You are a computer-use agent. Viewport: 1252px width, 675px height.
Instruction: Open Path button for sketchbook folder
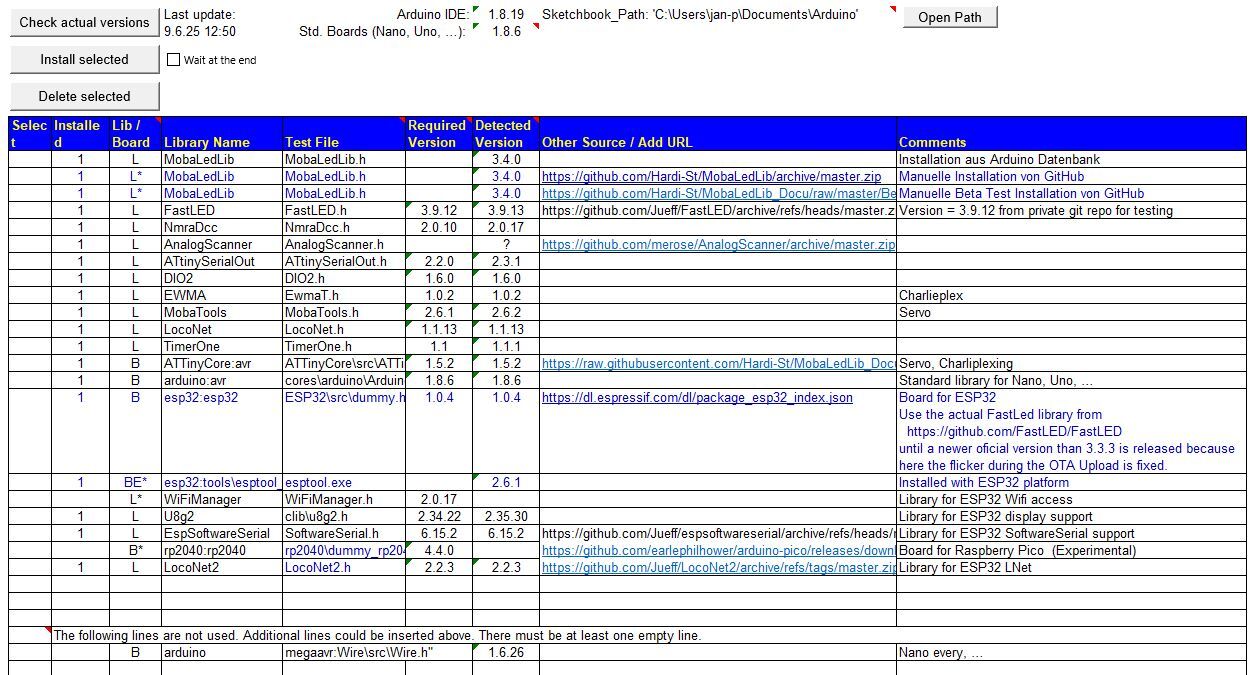coord(949,17)
